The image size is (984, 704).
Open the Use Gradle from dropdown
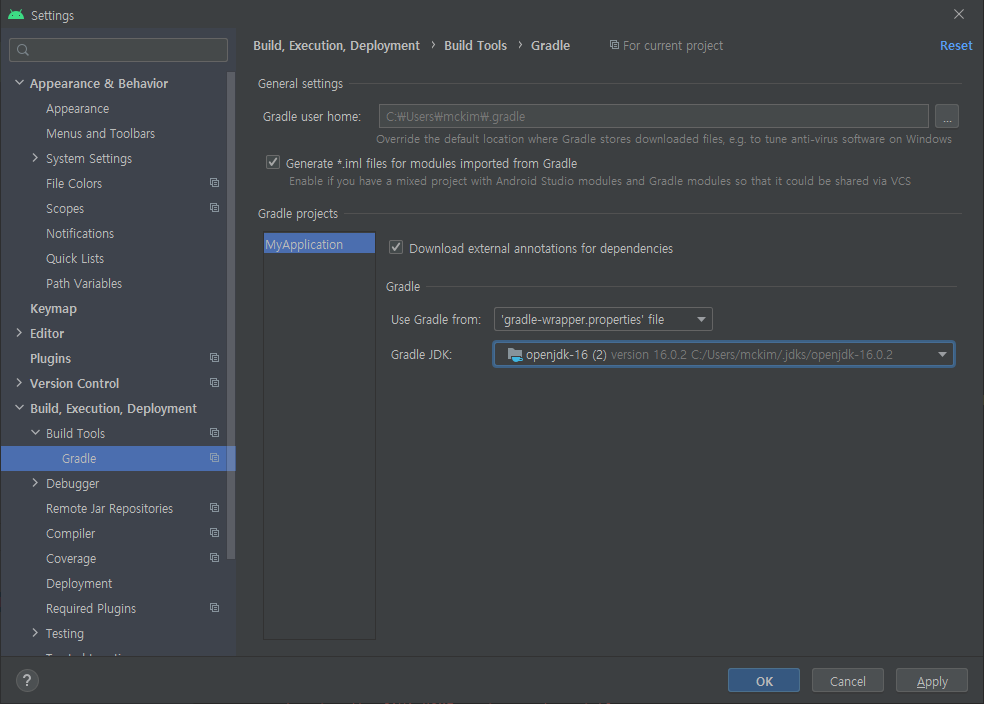pos(603,319)
